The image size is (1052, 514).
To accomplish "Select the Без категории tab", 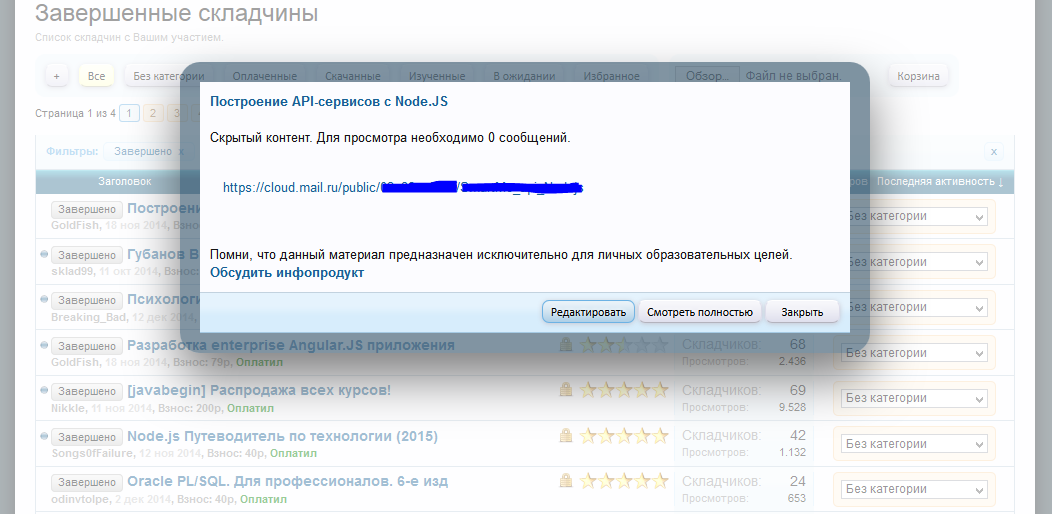I will click(168, 76).
